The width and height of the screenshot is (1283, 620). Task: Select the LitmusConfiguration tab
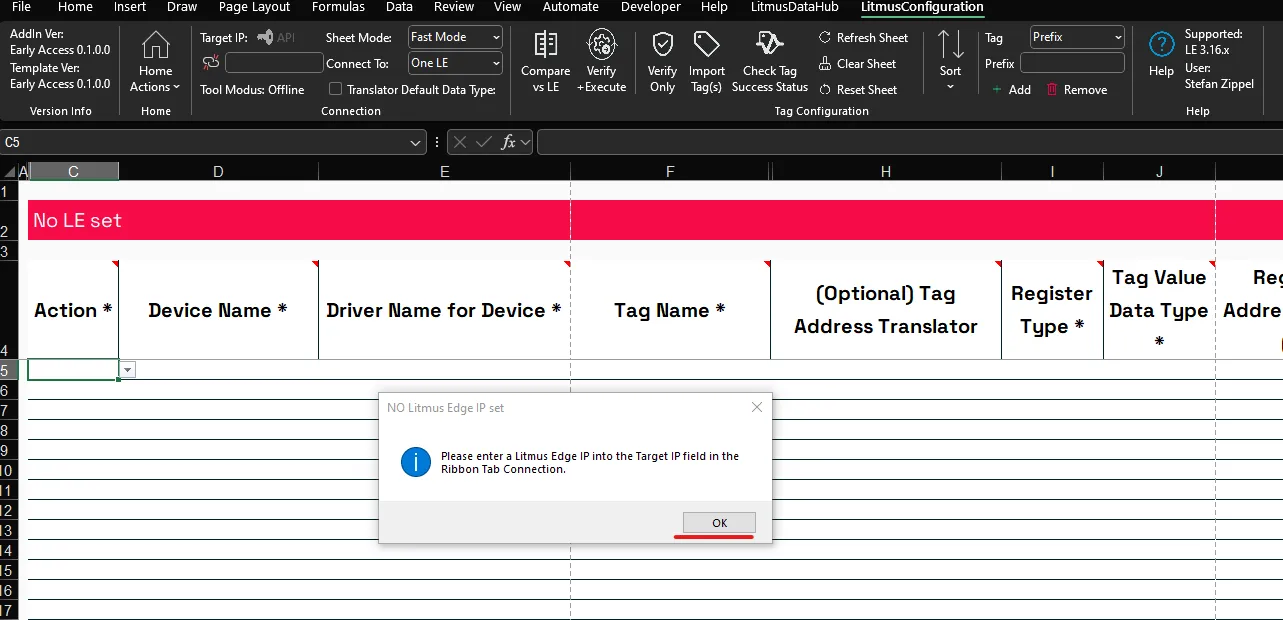[x=922, y=7]
